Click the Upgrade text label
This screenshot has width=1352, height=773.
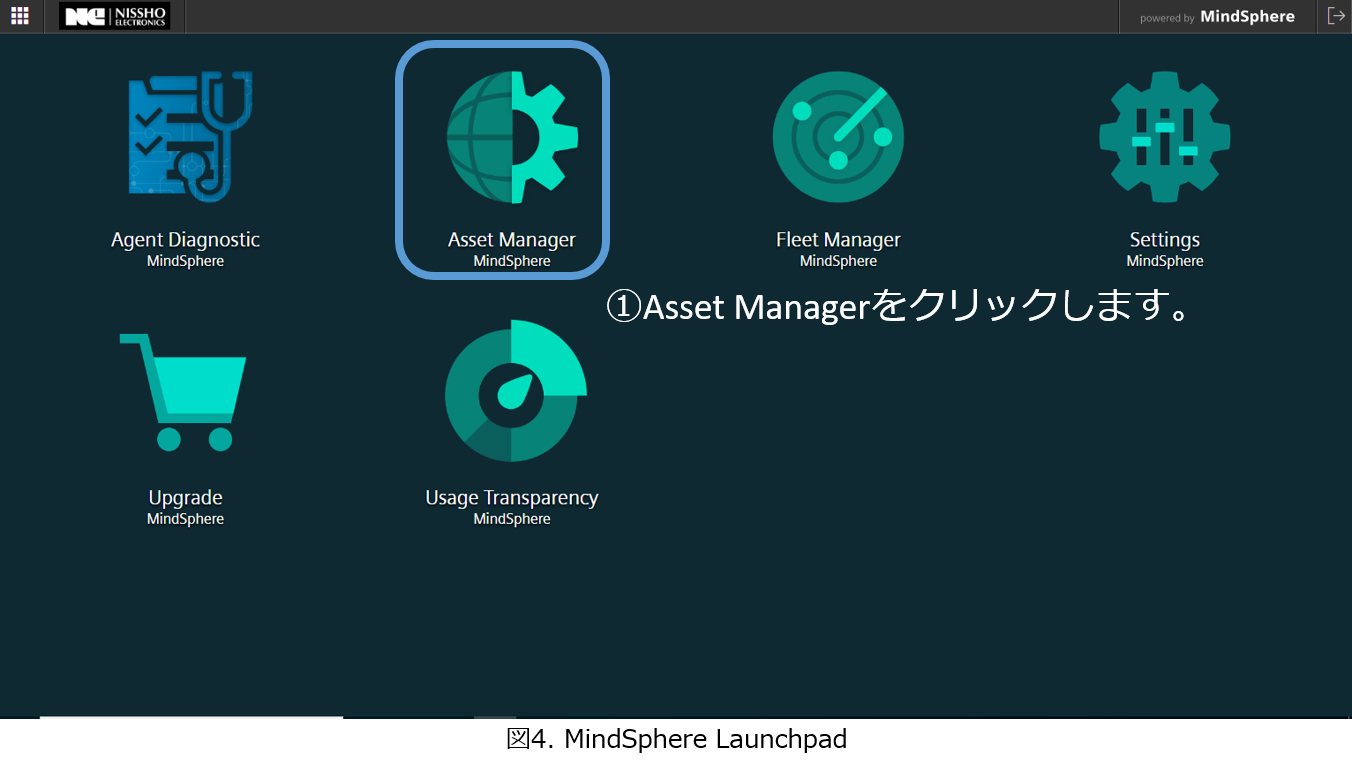185,498
